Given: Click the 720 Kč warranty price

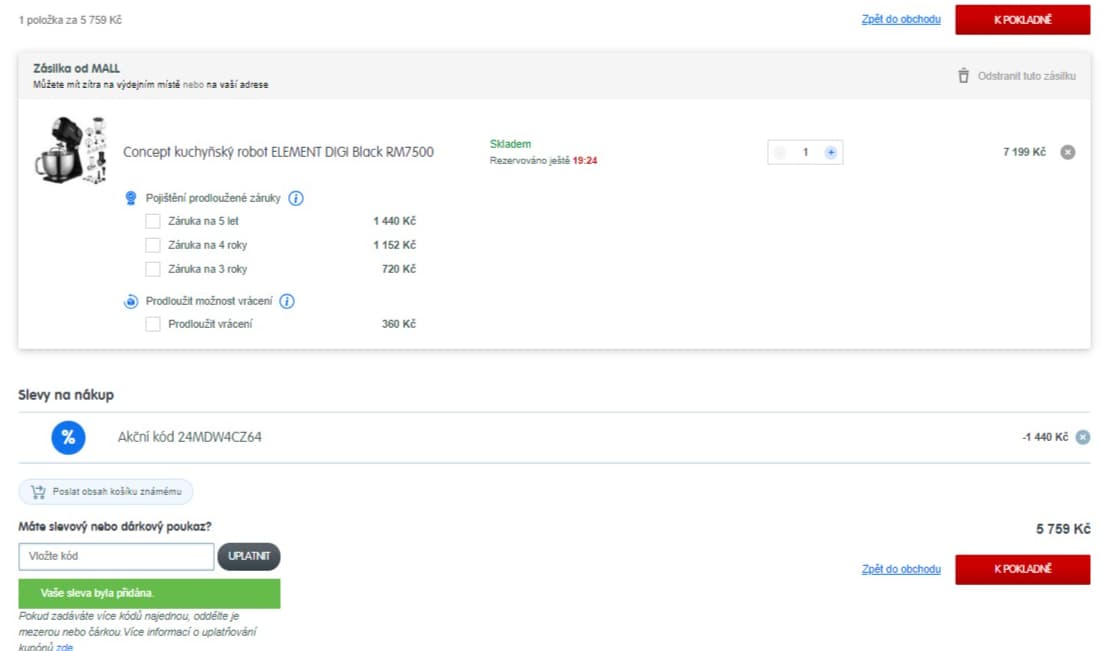Looking at the screenshot, I should (x=398, y=269).
